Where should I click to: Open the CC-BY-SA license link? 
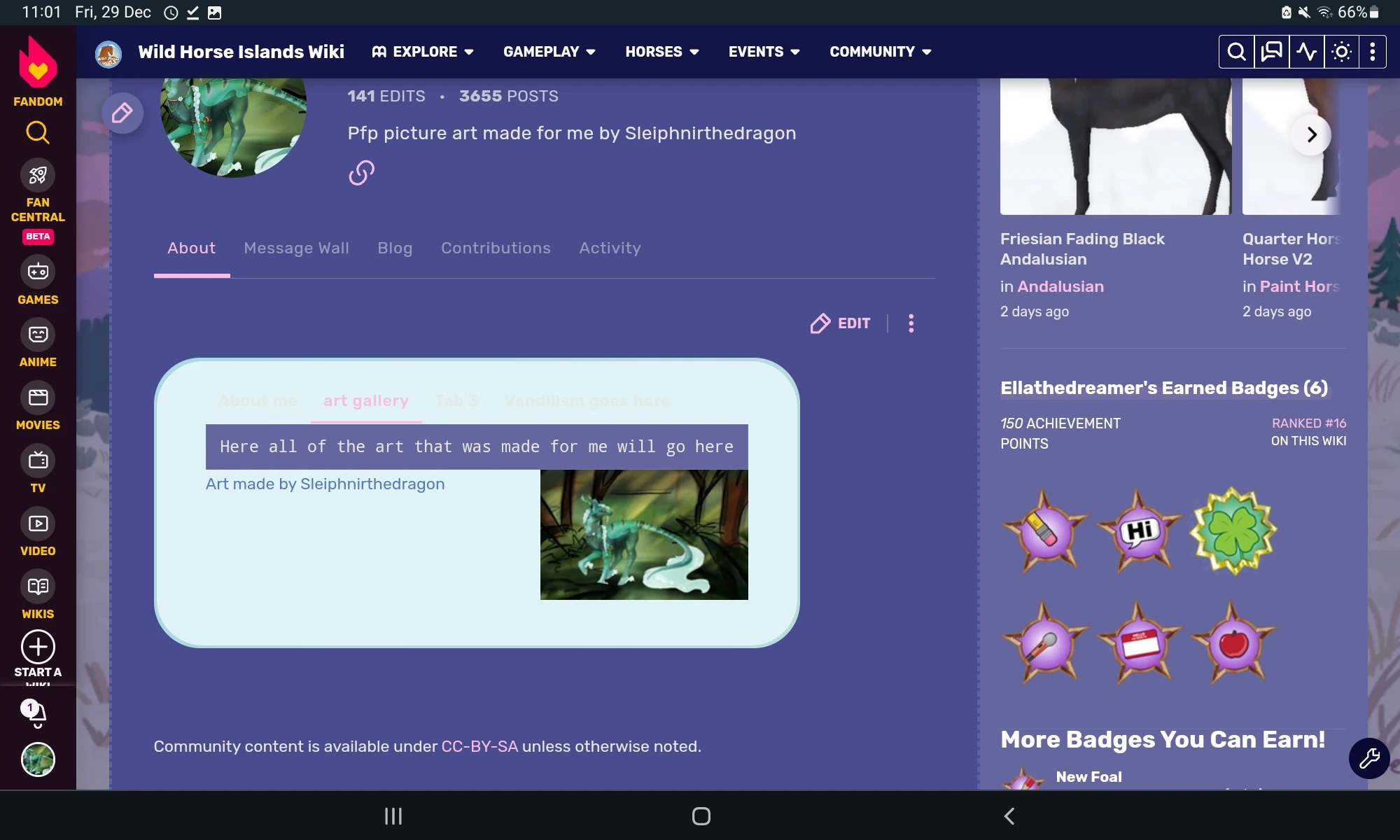point(479,747)
